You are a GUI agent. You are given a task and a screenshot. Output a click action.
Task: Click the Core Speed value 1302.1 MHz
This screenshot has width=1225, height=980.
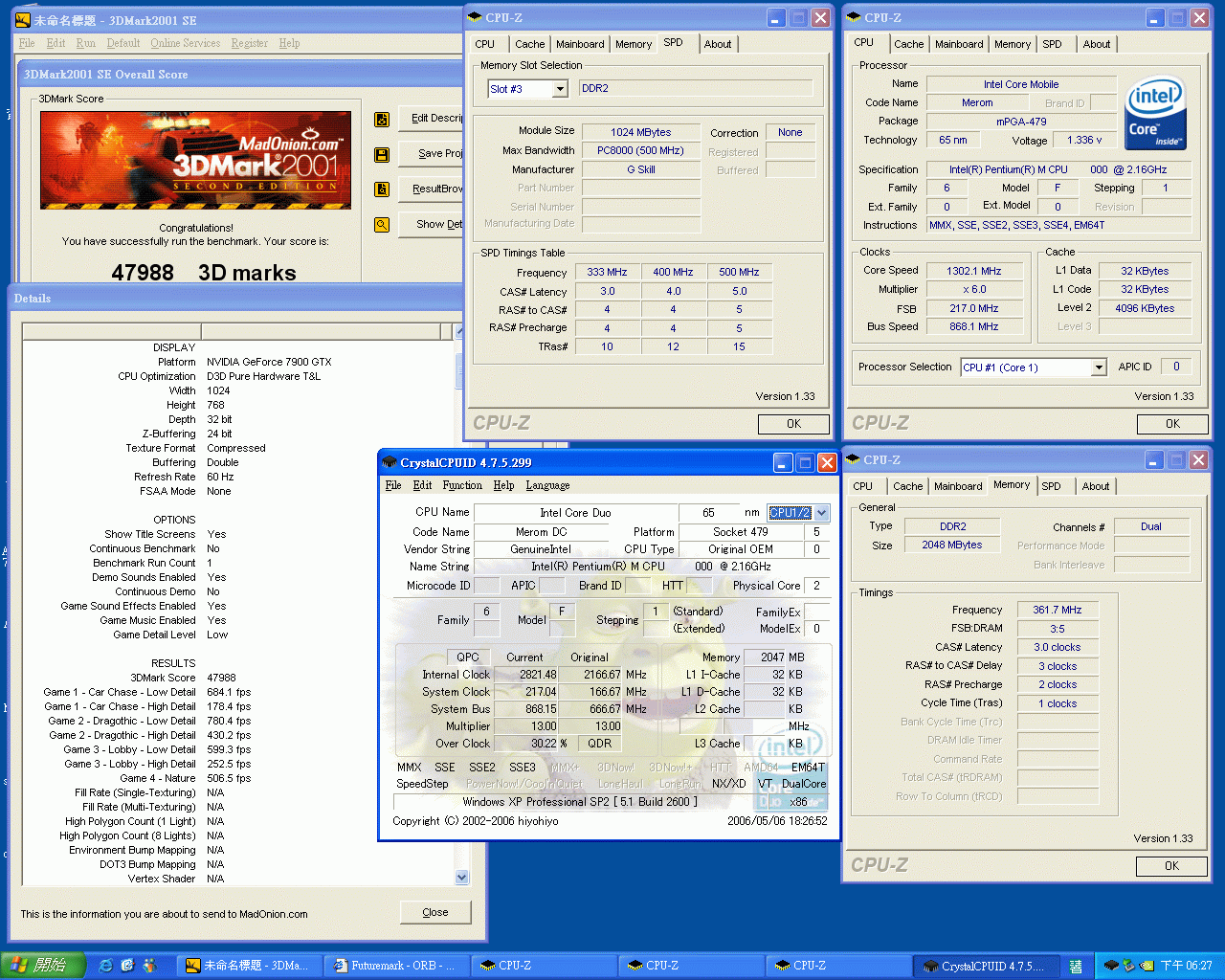(974, 271)
